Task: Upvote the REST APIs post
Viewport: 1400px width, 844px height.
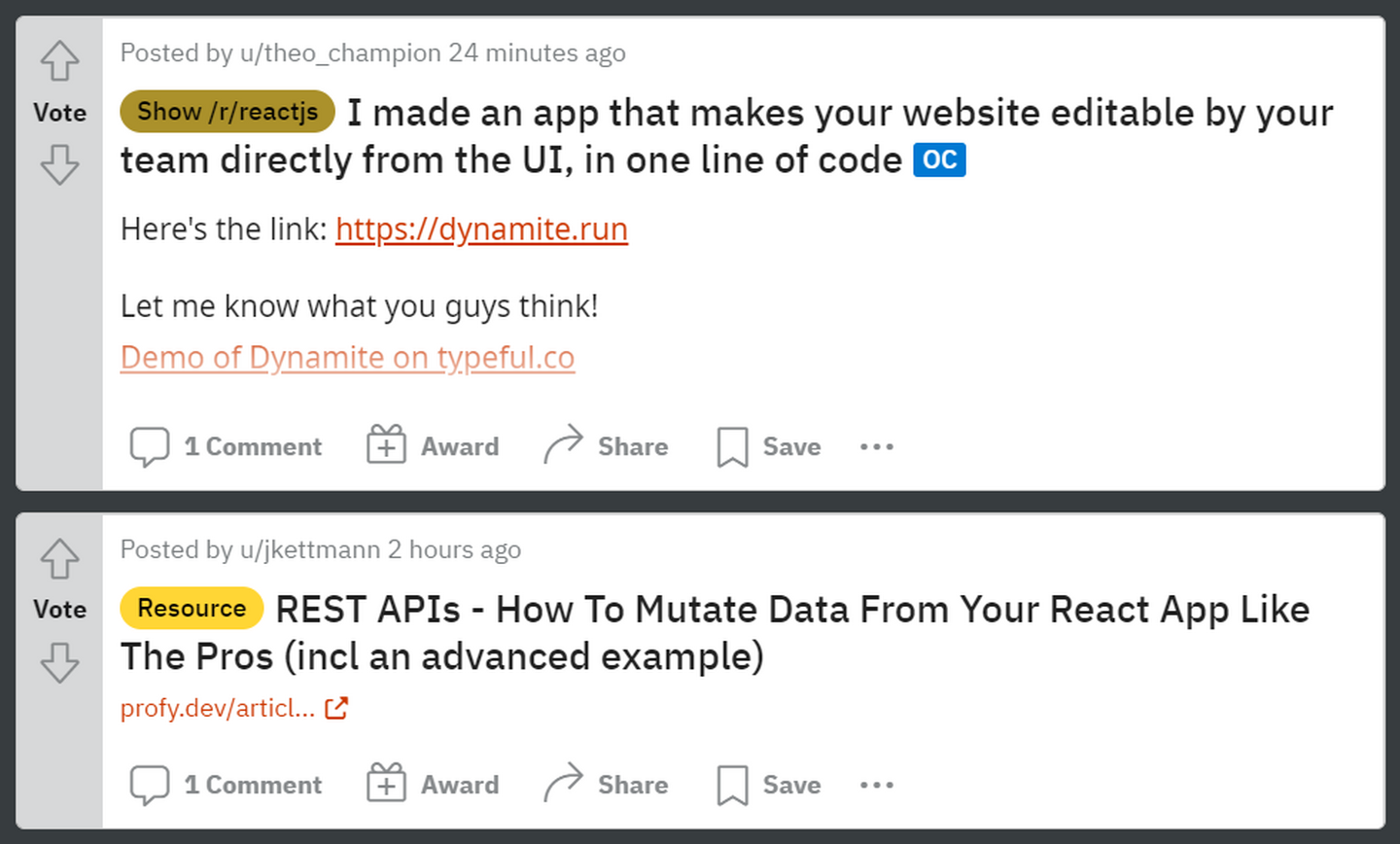Action: [x=59, y=559]
